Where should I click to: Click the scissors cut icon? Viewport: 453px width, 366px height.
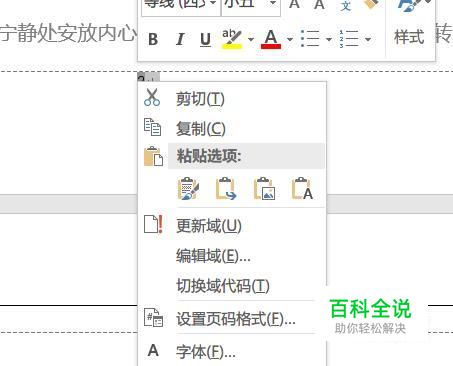[x=152, y=98]
